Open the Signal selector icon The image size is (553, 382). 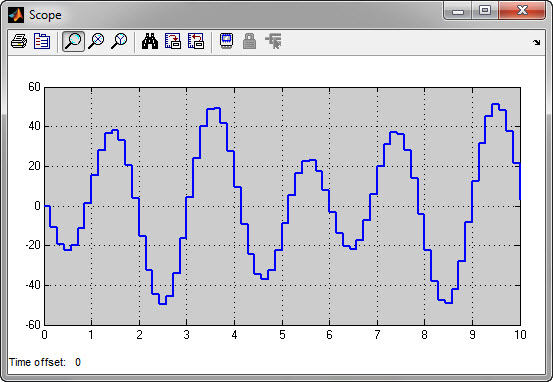274,41
